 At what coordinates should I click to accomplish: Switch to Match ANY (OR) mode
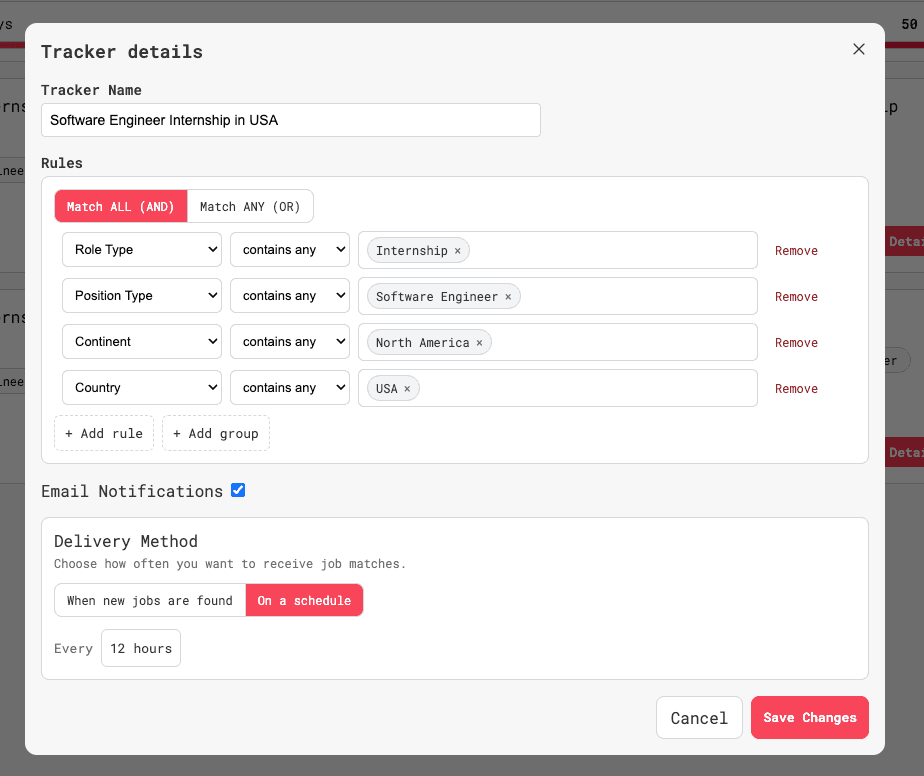[x=250, y=206]
